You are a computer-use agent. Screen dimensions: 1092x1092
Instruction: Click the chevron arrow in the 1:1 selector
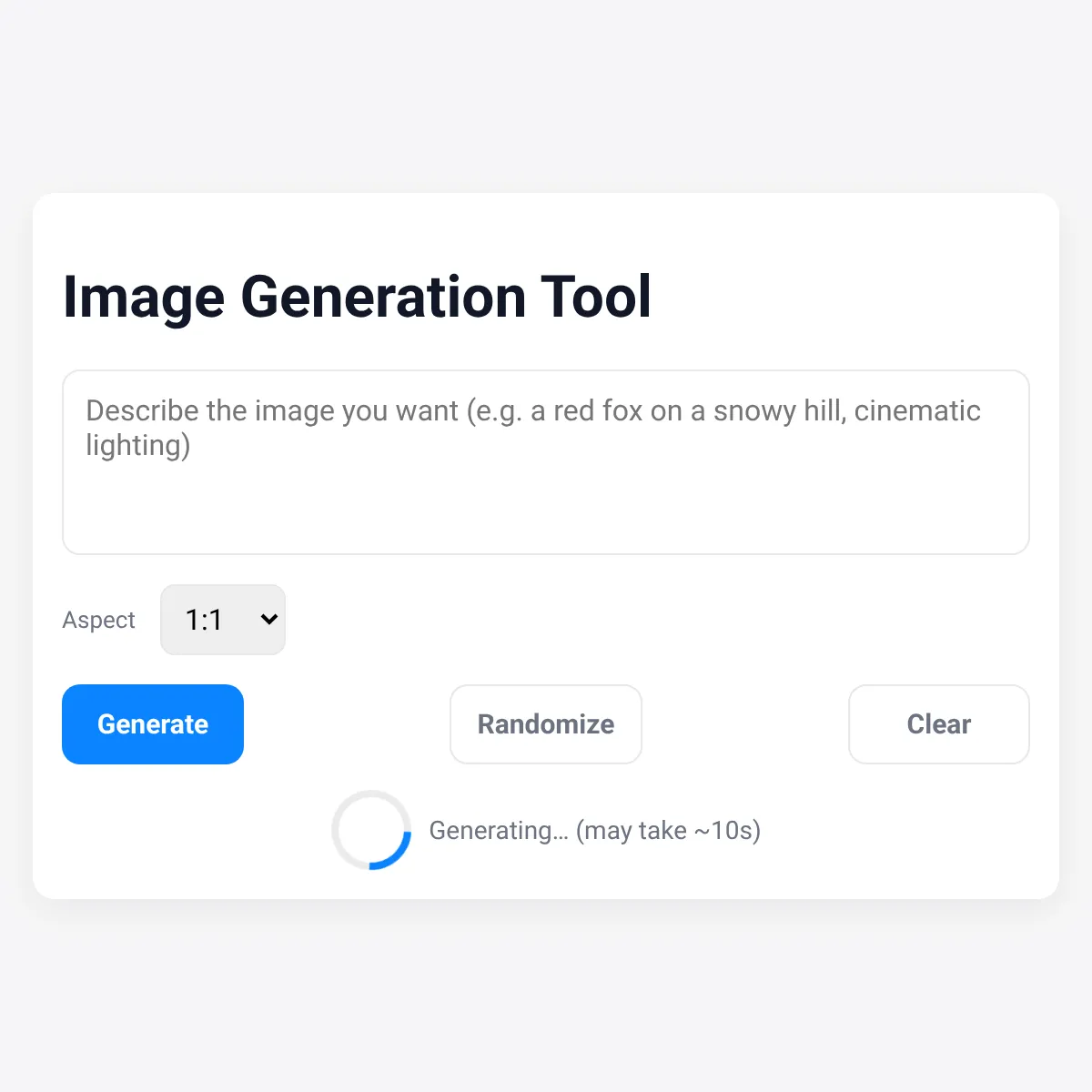(x=268, y=620)
